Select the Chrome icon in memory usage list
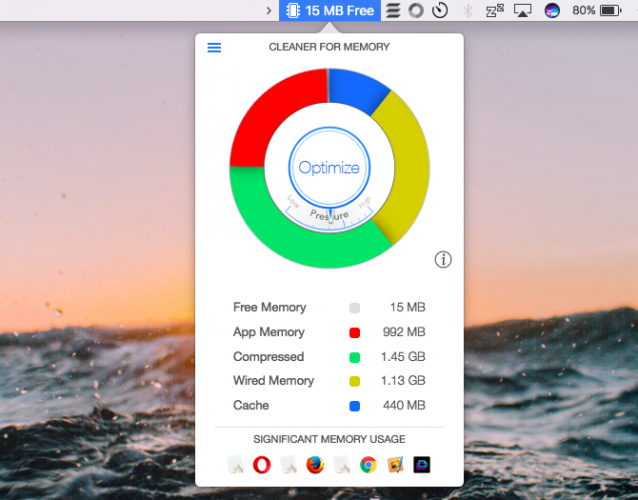This screenshot has height=500, width=638. point(368,465)
